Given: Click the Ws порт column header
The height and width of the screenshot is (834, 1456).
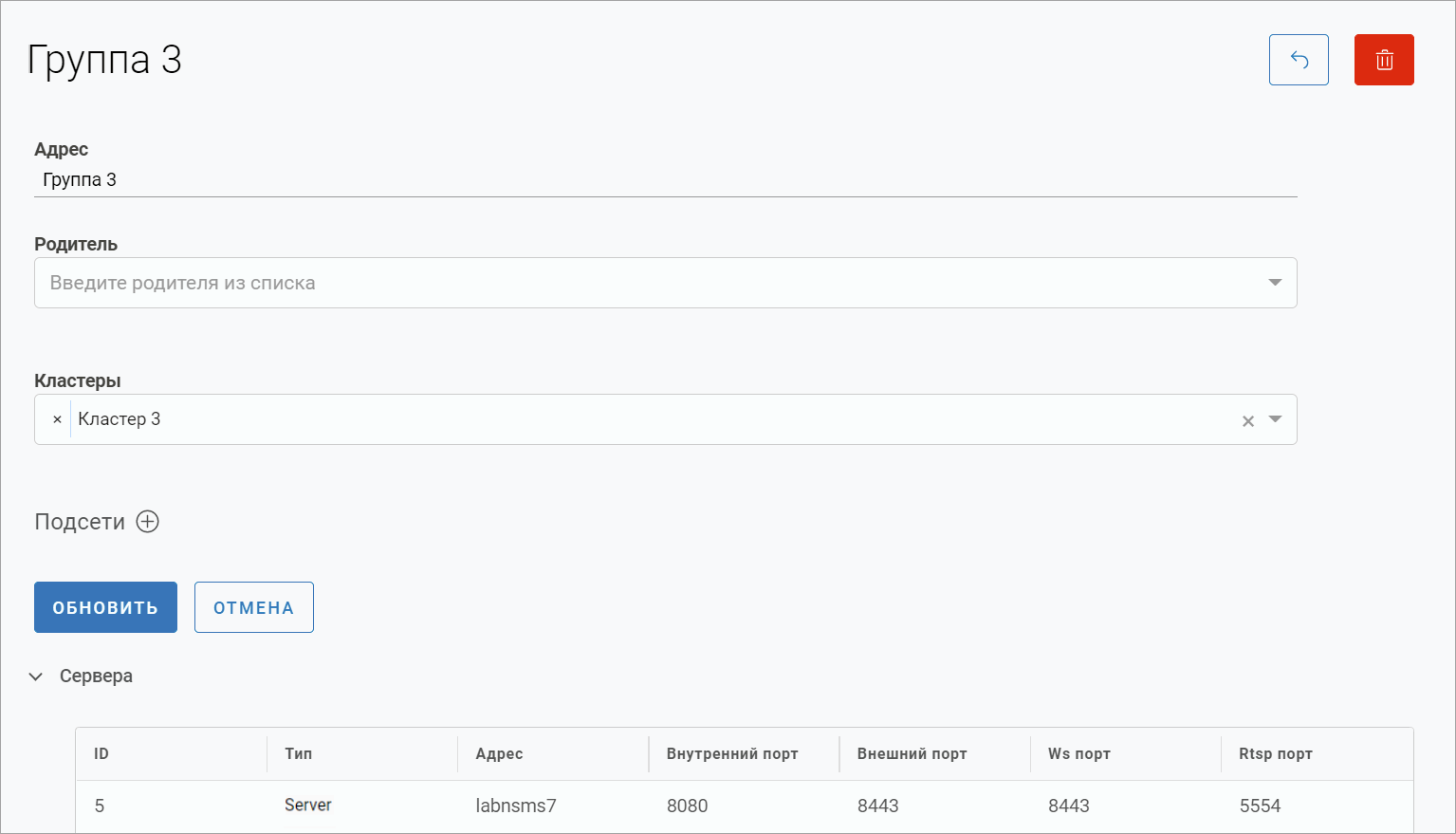Looking at the screenshot, I should pos(1078,754).
